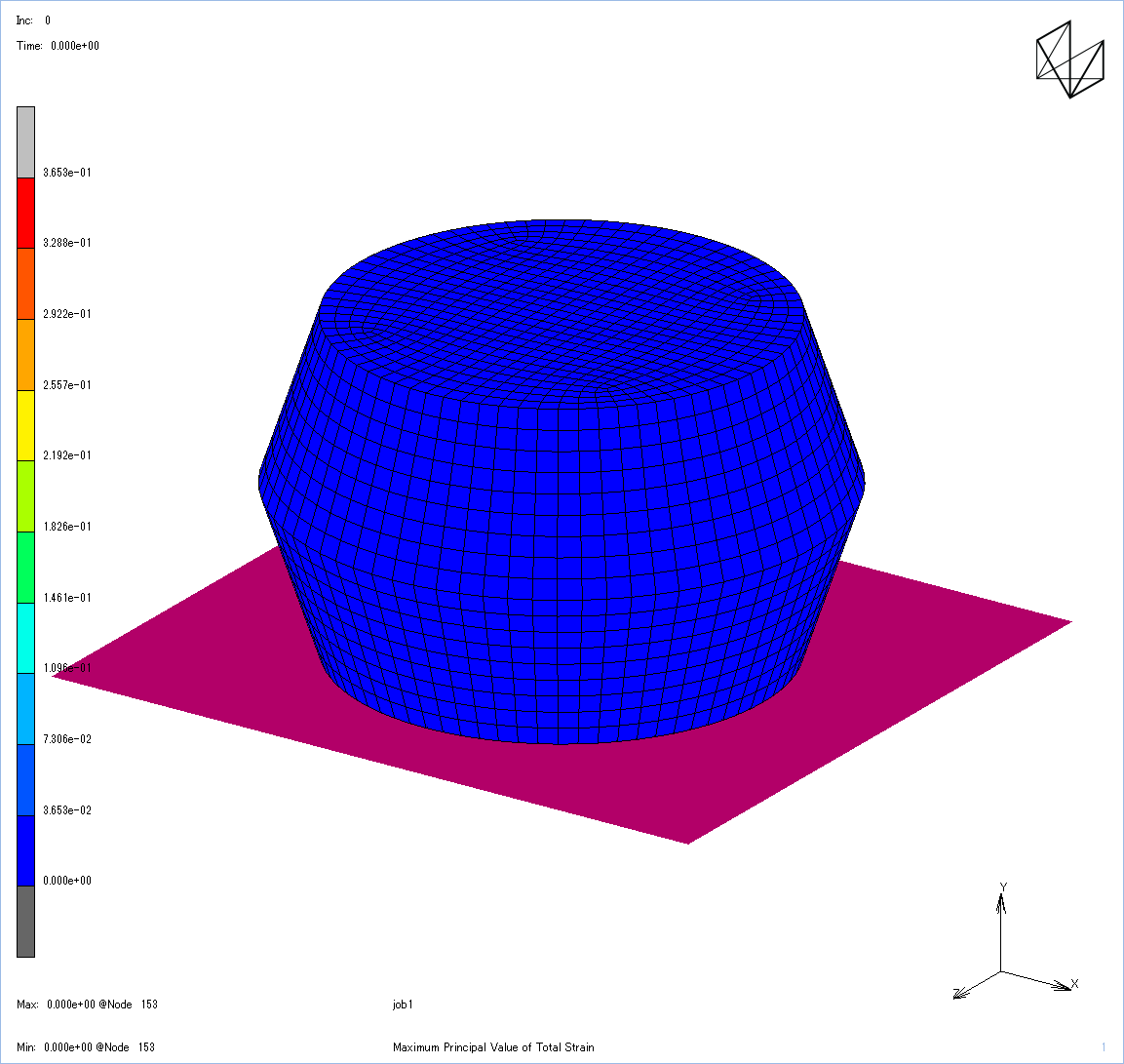The width and height of the screenshot is (1124, 1064).
Task: Click the Max value at Node 153 text
Action: pos(87,1005)
